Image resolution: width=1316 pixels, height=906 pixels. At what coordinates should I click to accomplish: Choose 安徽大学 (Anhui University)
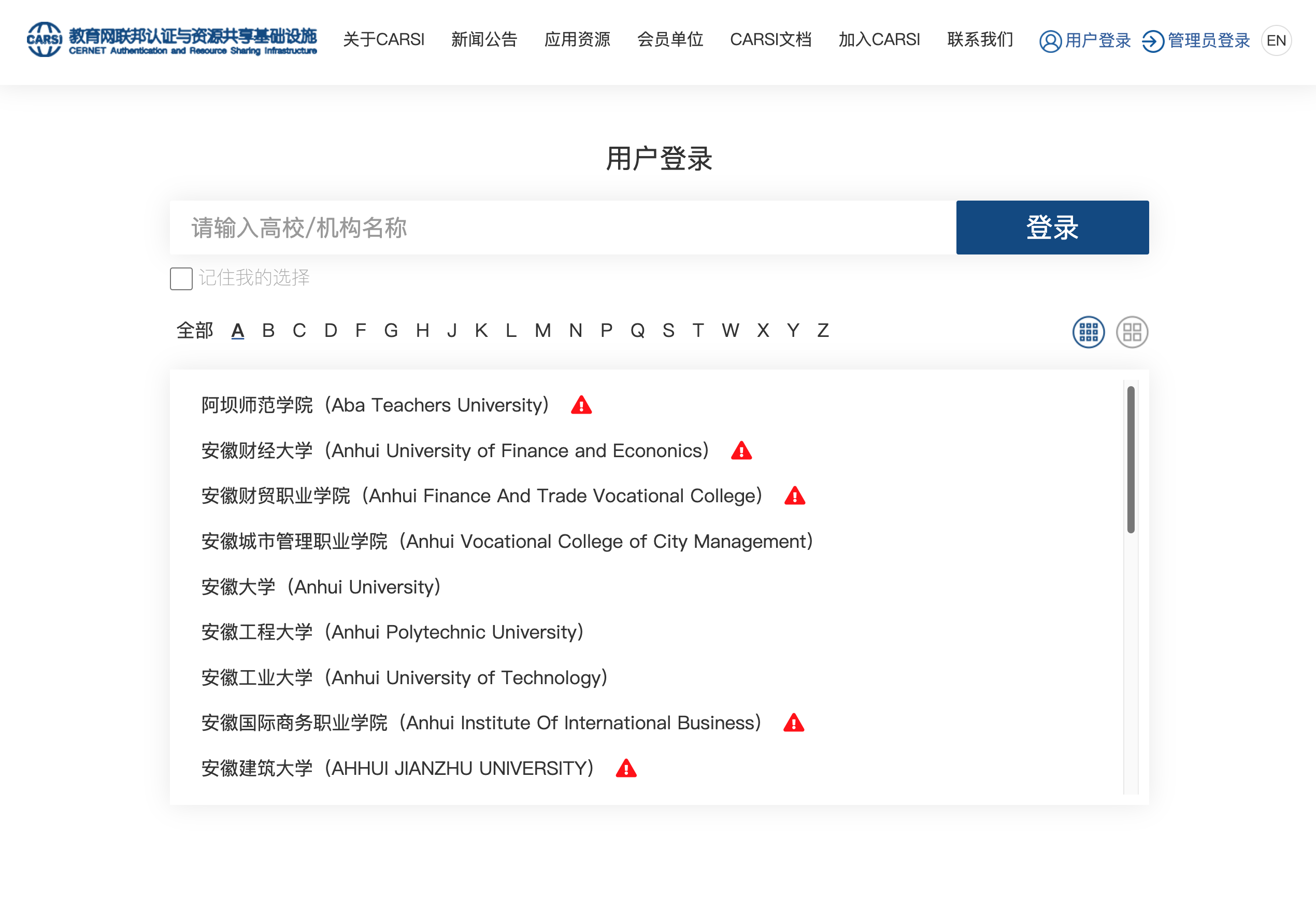point(322,587)
